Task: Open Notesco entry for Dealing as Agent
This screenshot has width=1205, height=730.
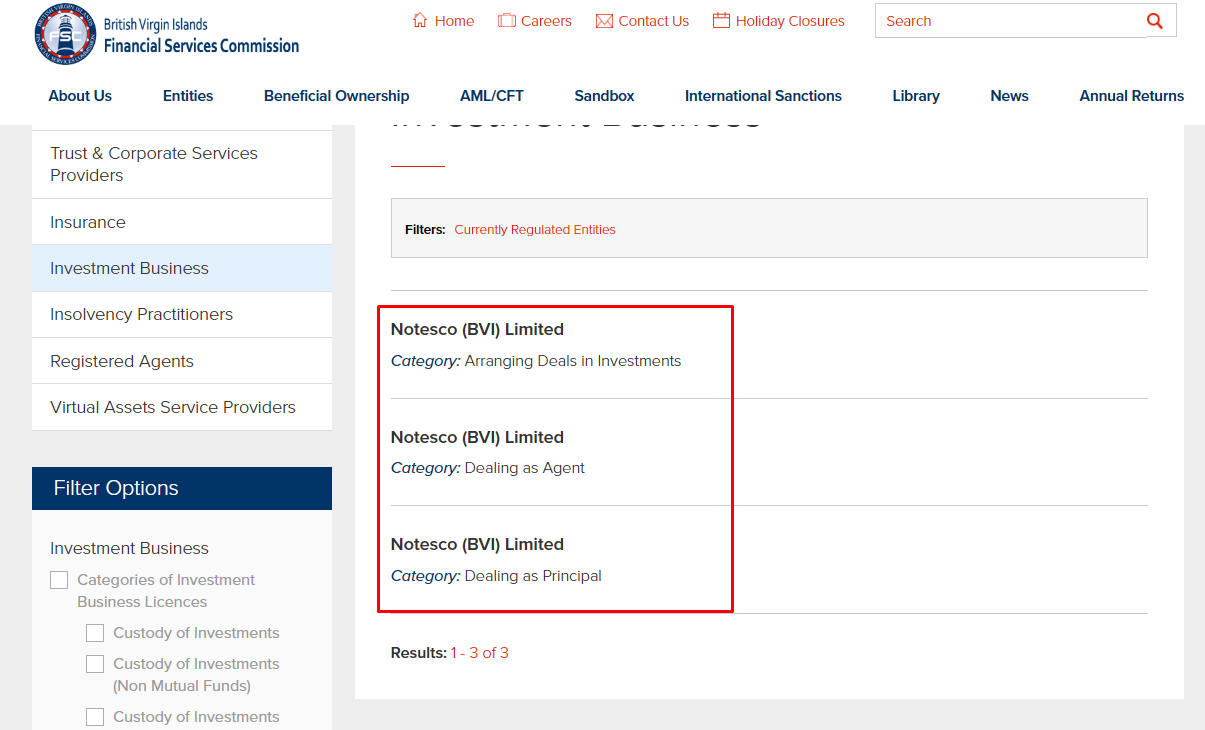Action: pos(477,437)
